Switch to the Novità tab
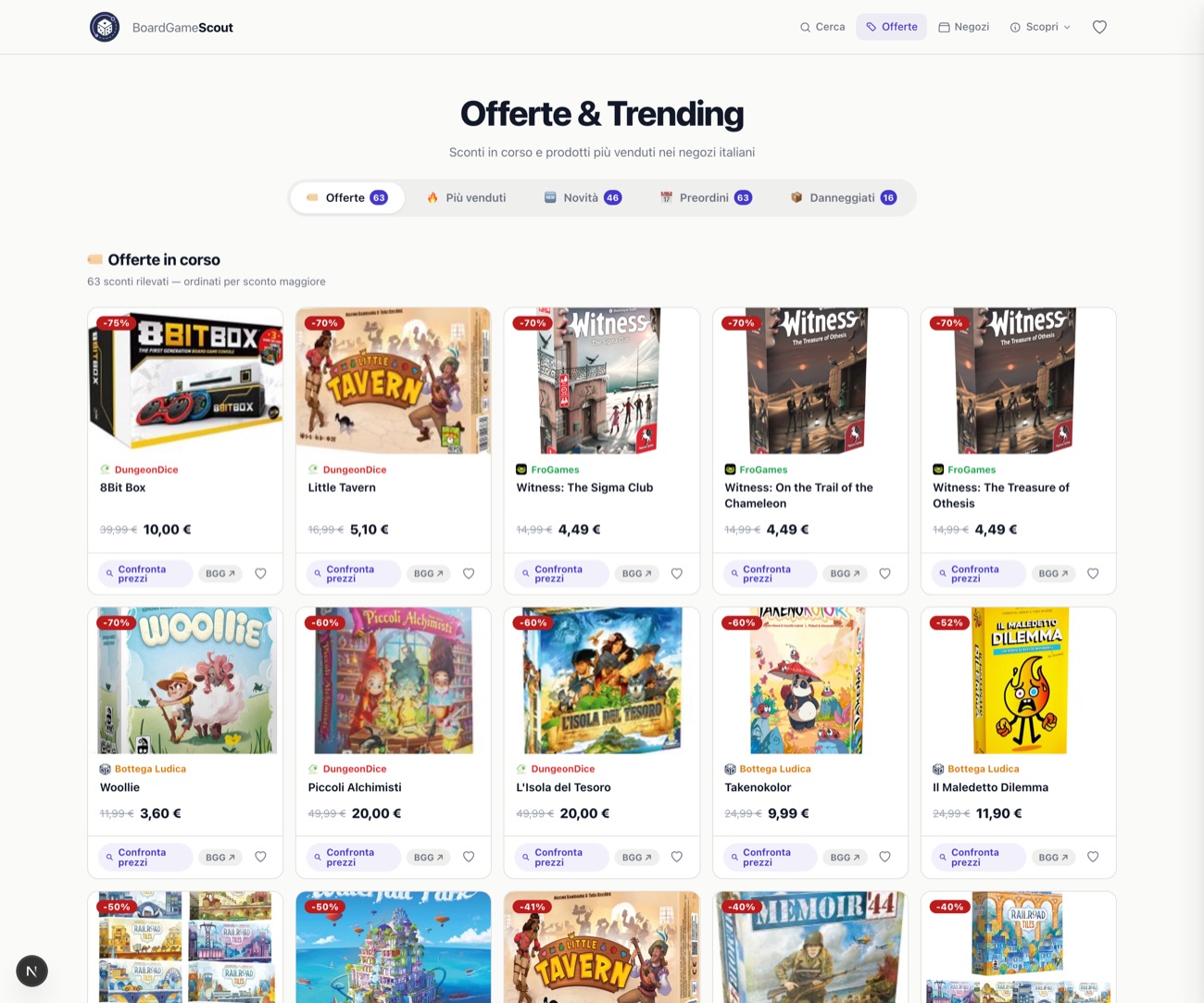1204x1003 pixels. tap(583, 197)
